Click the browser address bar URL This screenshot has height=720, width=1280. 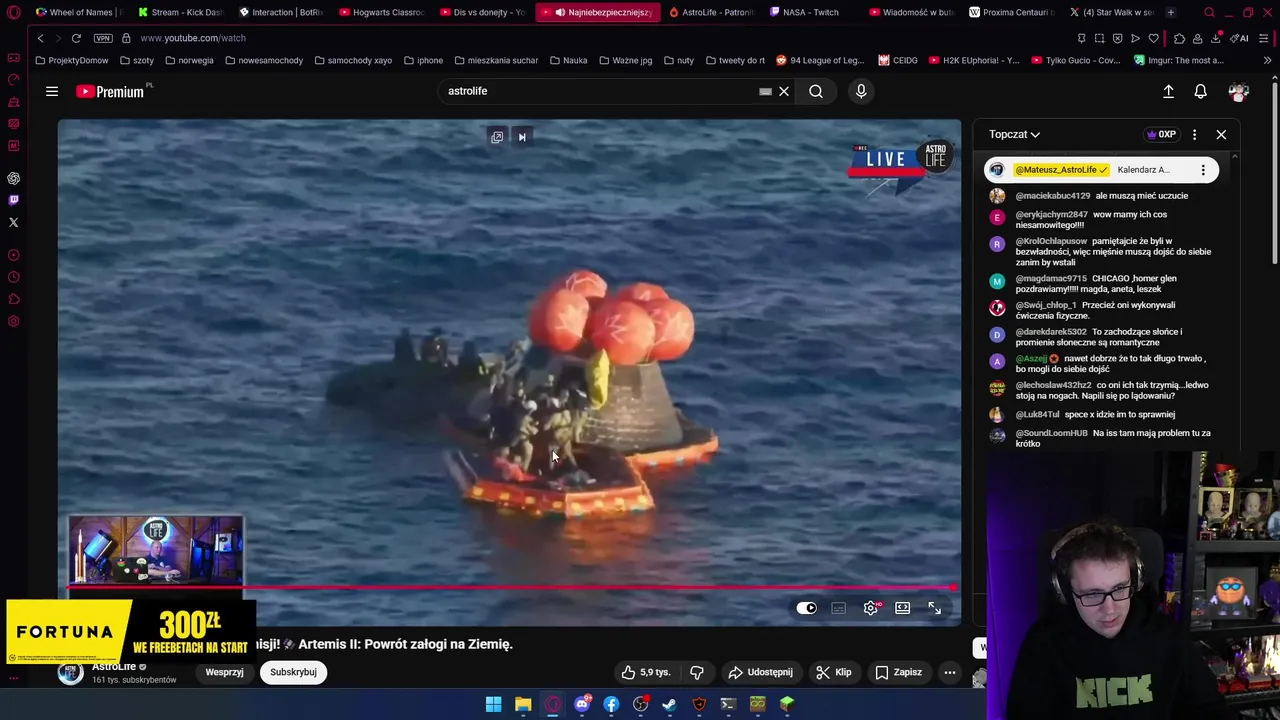pyautogui.click(x=193, y=38)
